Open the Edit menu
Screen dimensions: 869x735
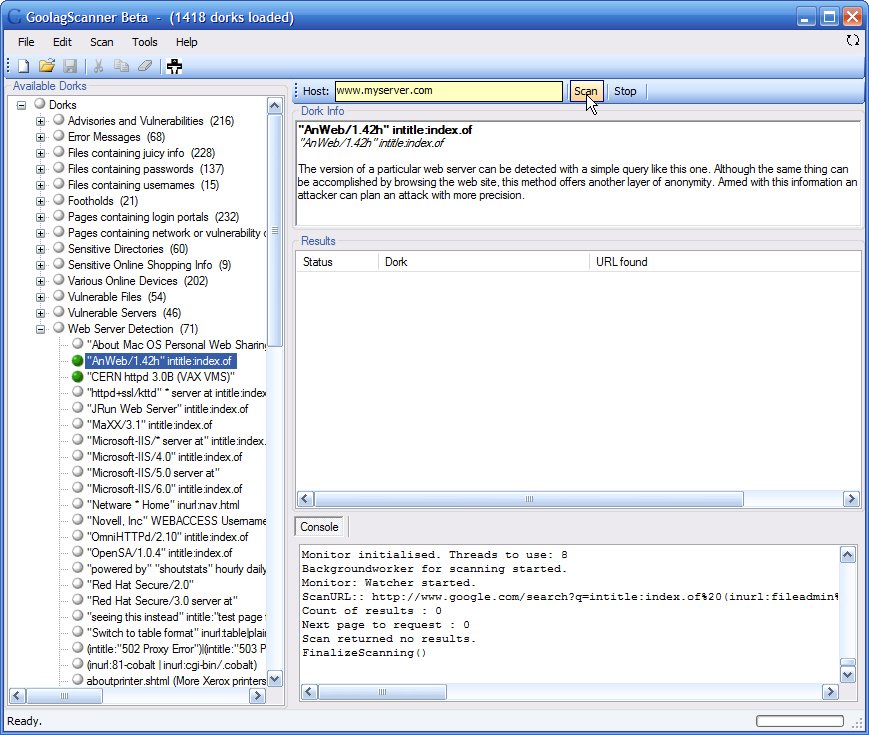click(62, 42)
